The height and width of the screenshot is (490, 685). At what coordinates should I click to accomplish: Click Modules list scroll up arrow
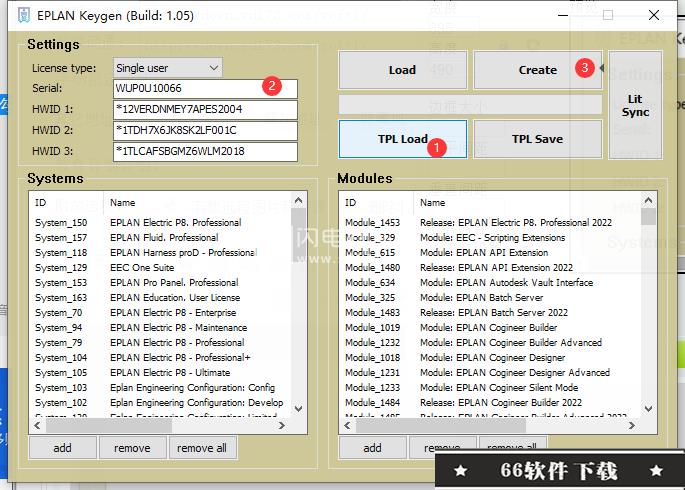649,200
